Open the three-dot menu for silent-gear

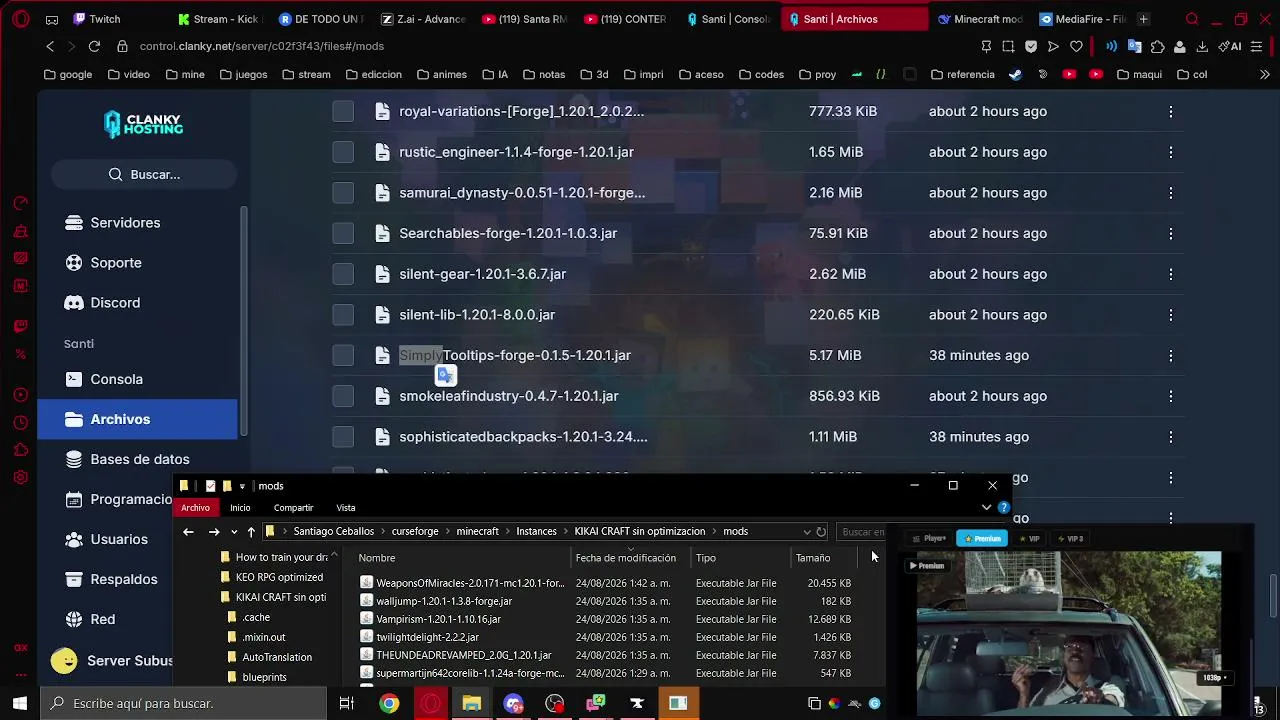(1170, 274)
